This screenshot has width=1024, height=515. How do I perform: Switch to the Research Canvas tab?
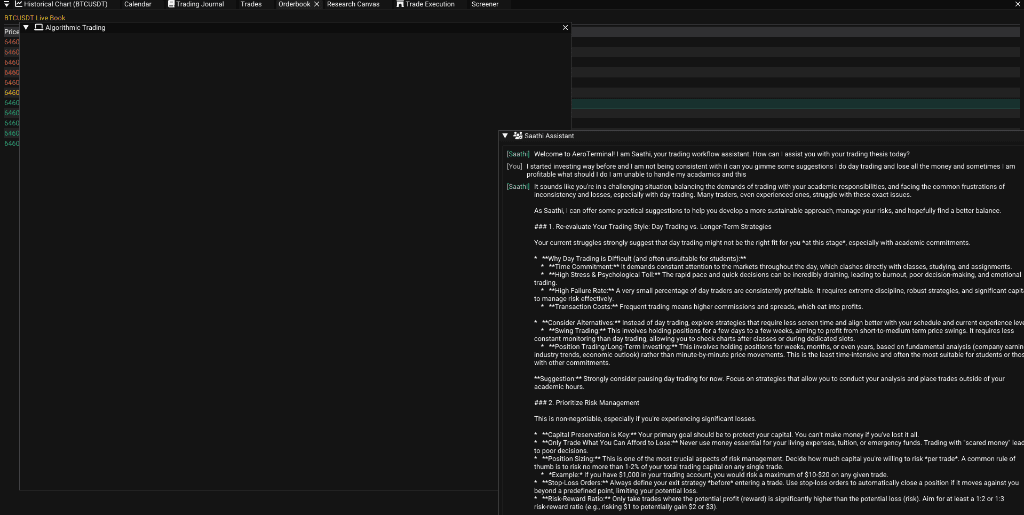[353, 4]
